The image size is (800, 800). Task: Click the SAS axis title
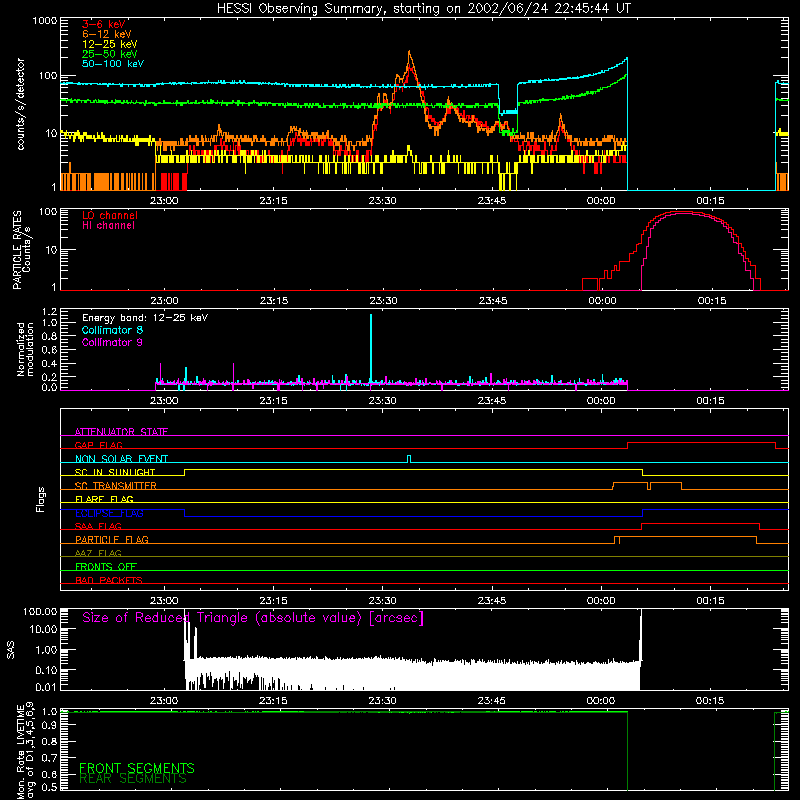[11, 650]
